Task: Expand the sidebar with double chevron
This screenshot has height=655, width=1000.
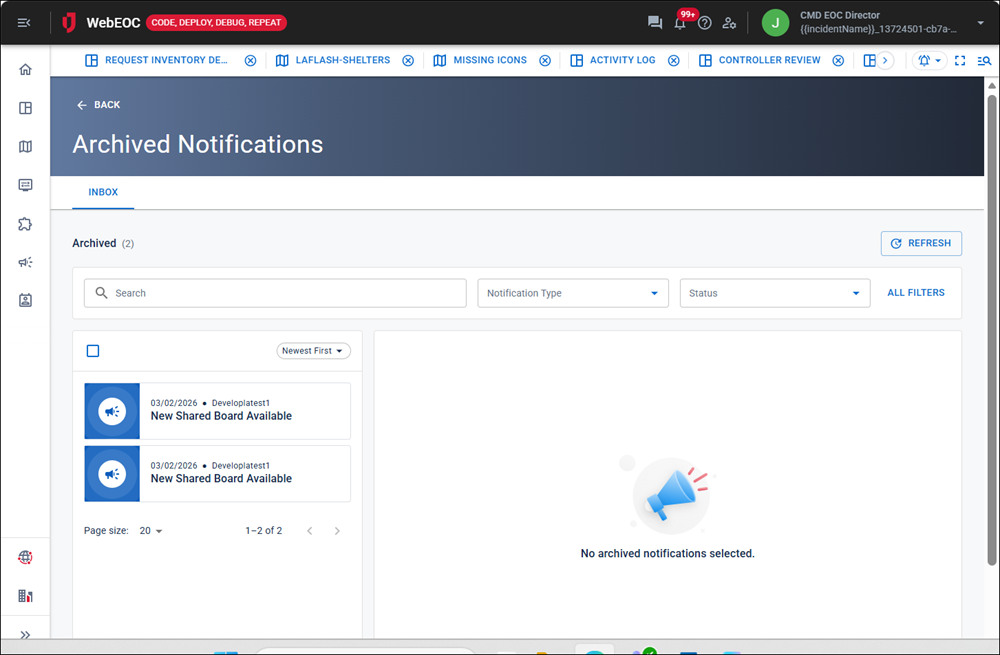Action: click(25, 635)
